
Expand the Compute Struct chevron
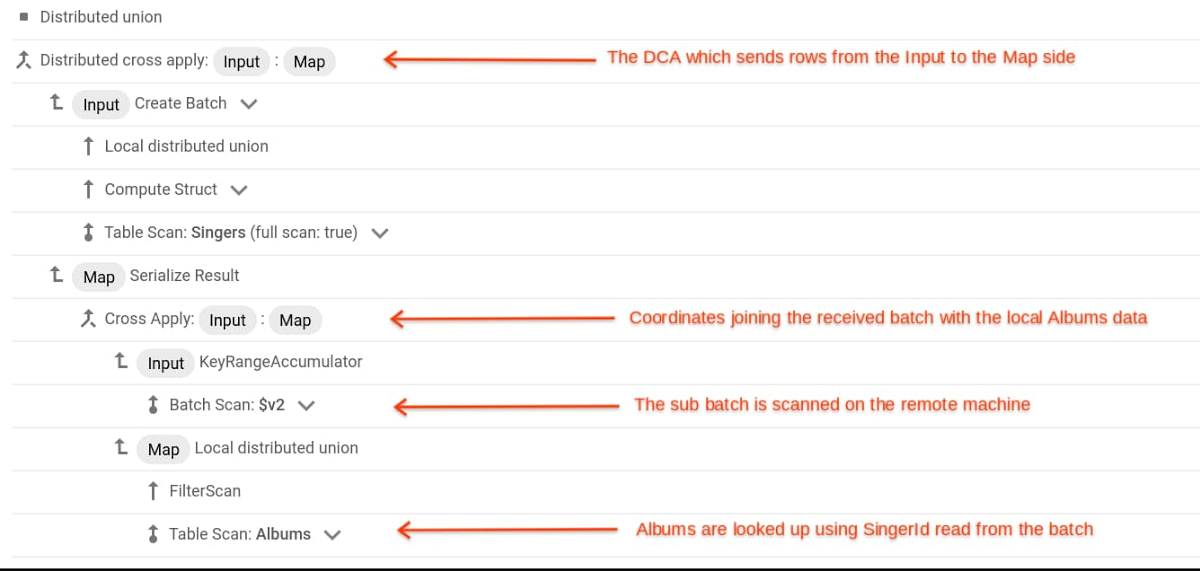point(239,190)
